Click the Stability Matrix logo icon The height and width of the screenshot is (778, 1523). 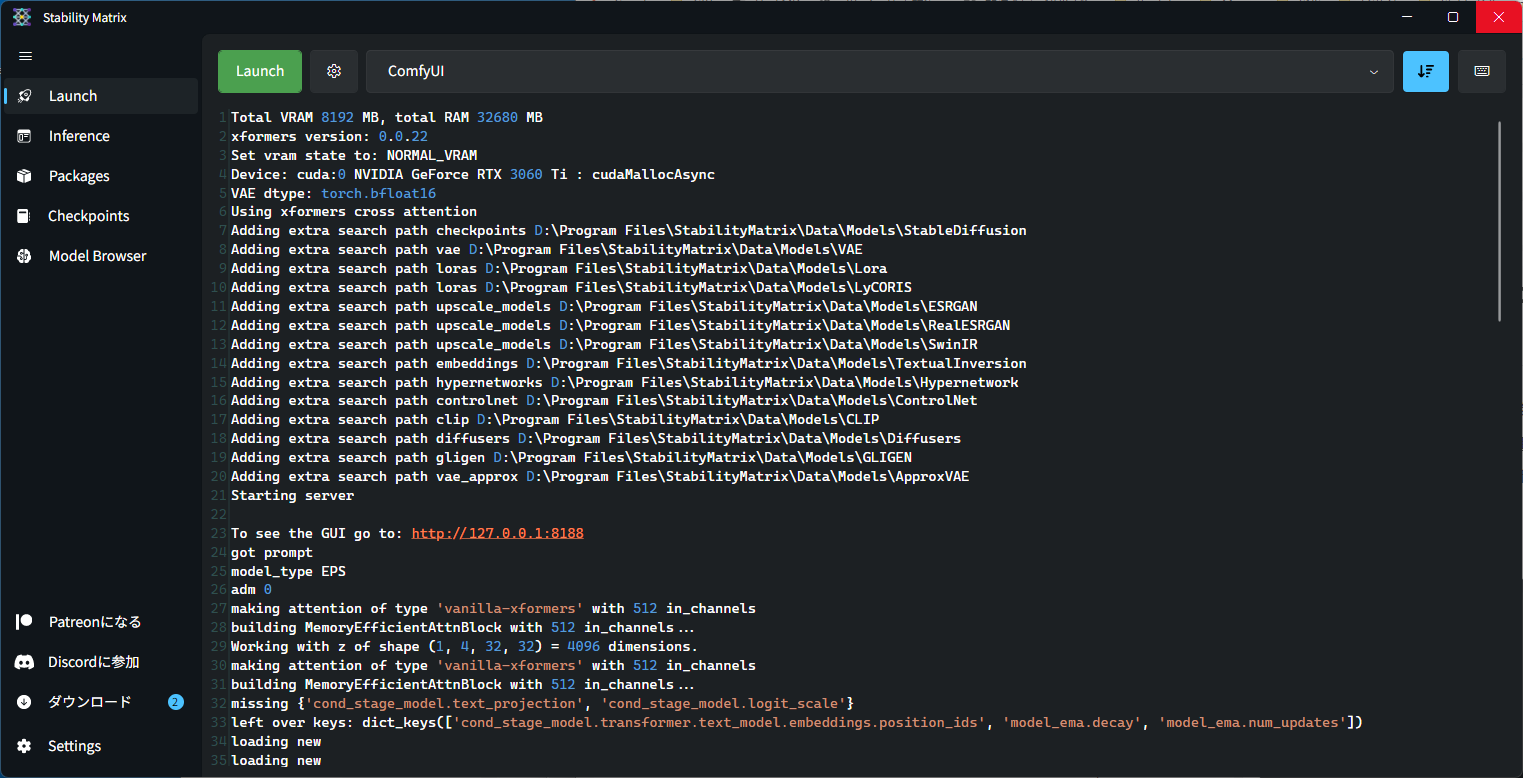pyautogui.click(x=22, y=17)
